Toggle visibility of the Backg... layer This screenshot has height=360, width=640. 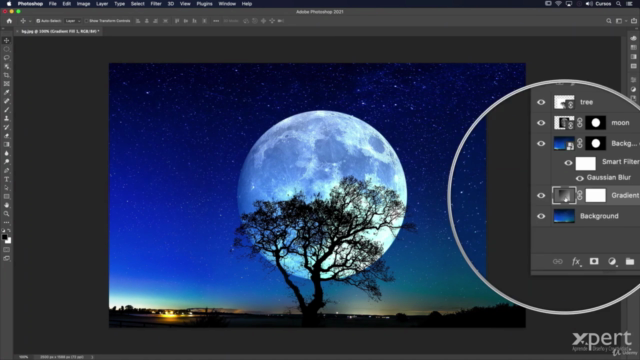pos(541,144)
